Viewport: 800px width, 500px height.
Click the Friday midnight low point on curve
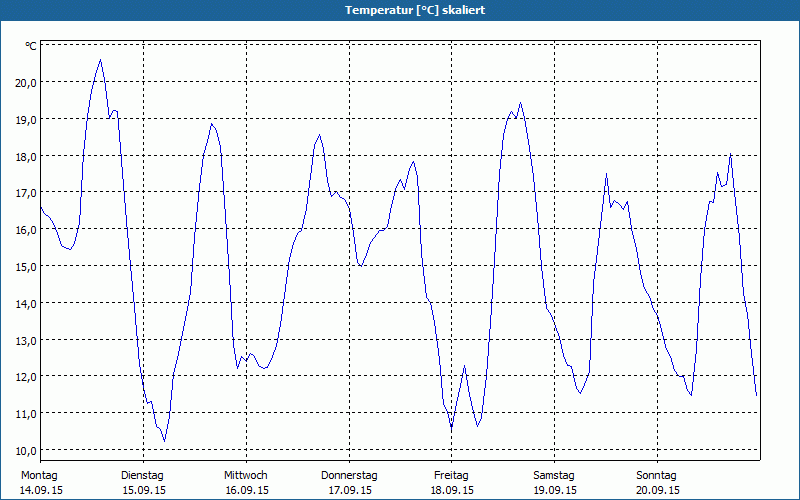coord(452,429)
